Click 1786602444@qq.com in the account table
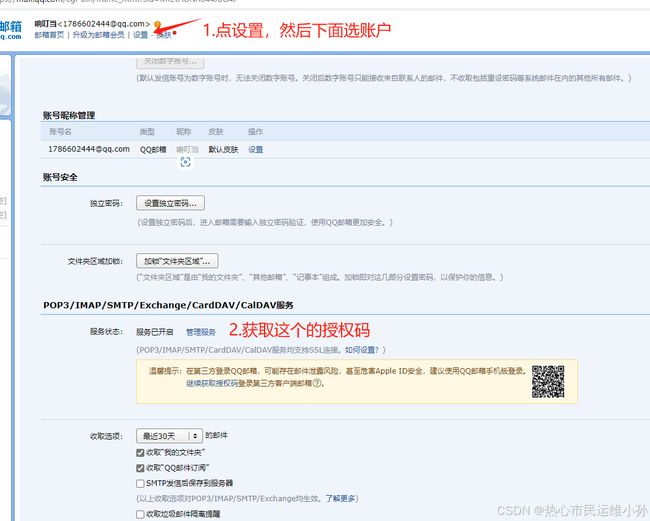 [89, 149]
